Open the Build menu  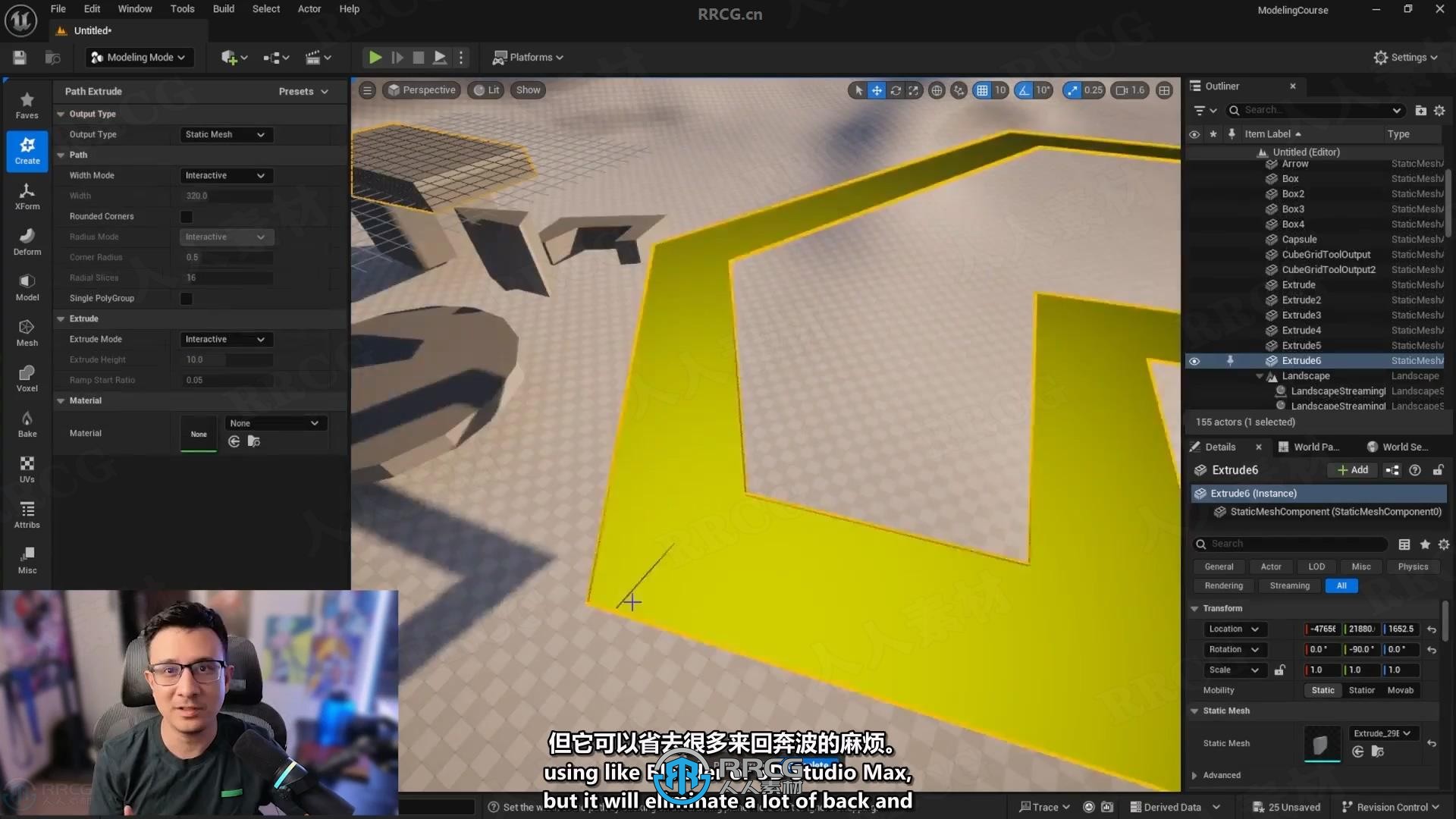(x=223, y=9)
